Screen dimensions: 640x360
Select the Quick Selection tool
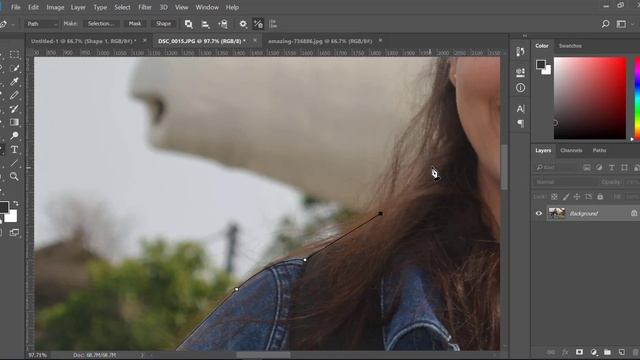point(14,68)
